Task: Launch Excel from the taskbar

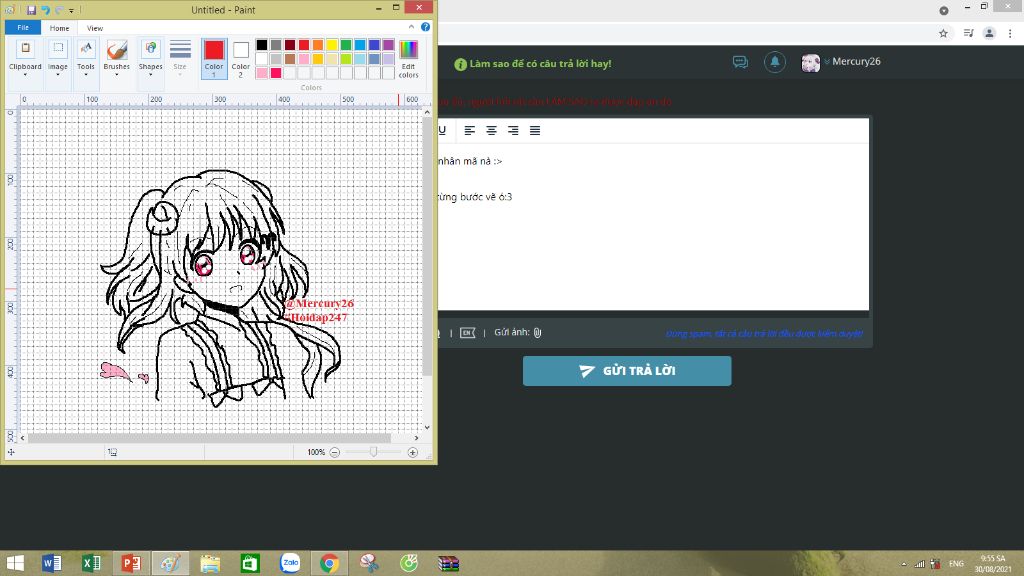Action: click(91, 563)
